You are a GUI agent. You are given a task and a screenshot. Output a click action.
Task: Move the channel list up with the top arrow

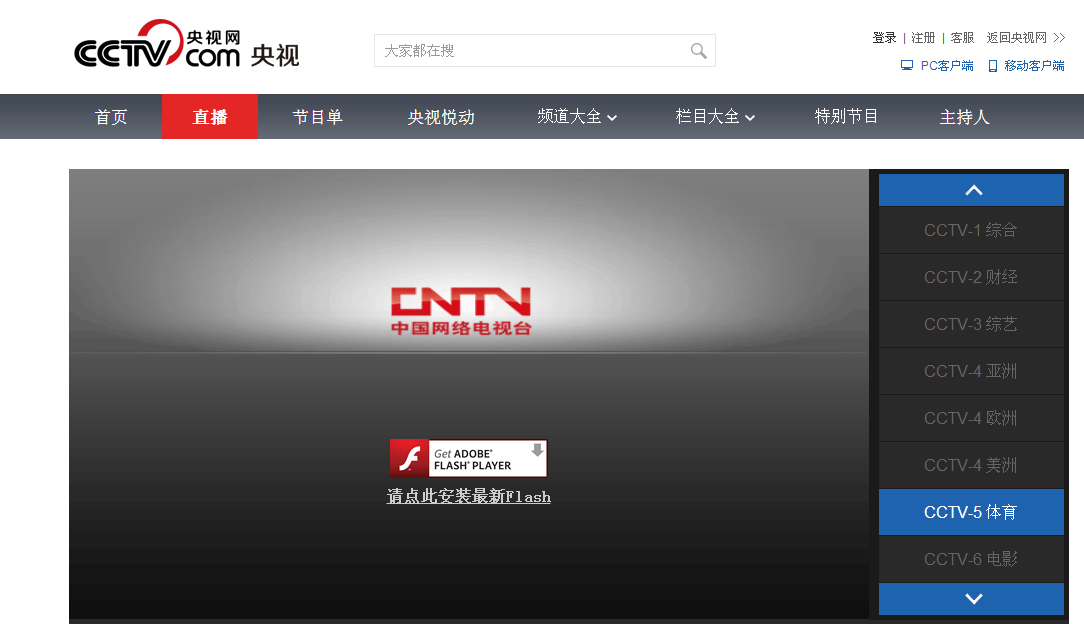(971, 190)
